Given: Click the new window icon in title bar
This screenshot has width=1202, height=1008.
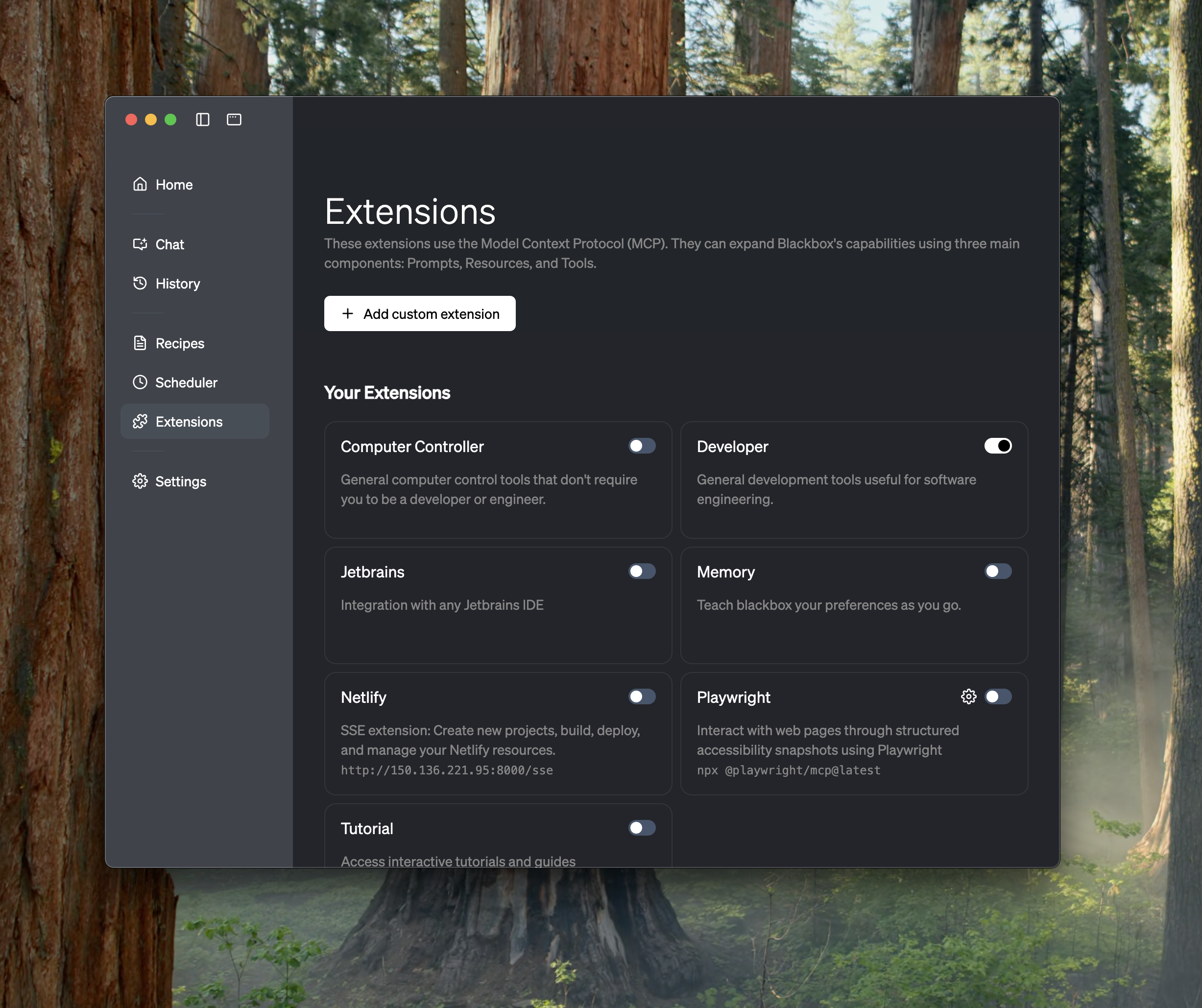Looking at the screenshot, I should pos(234,119).
